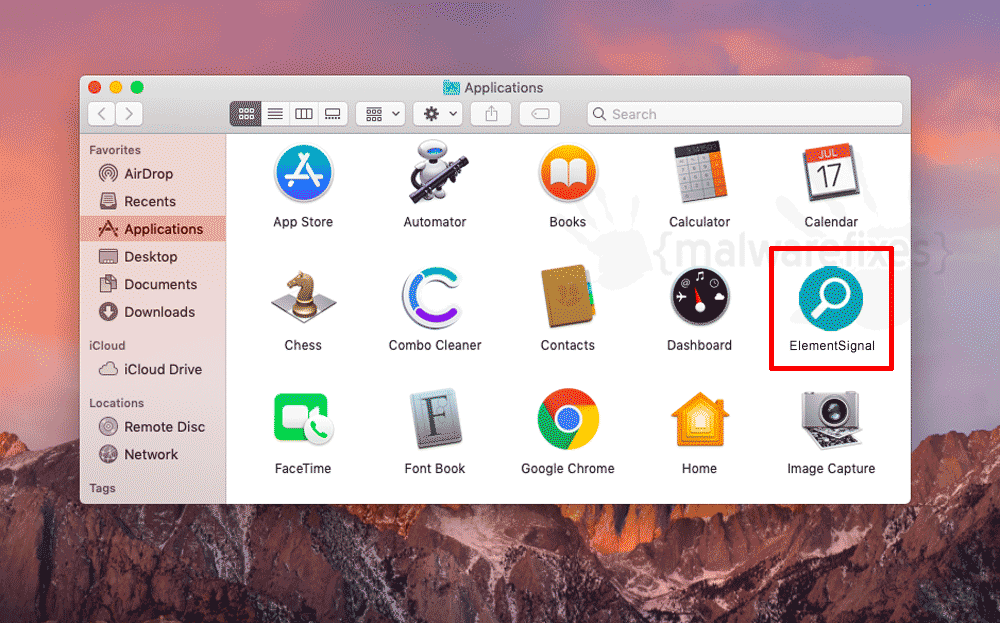
Task: Close the Applications Finder window
Action: tap(95, 87)
